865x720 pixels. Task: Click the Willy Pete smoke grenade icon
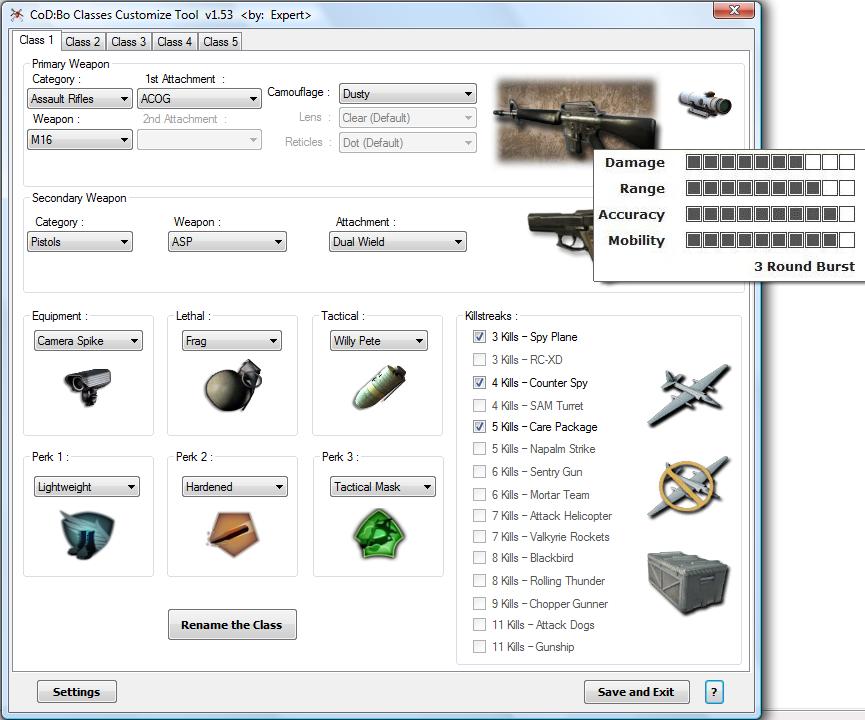pyautogui.click(x=378, y=386)
